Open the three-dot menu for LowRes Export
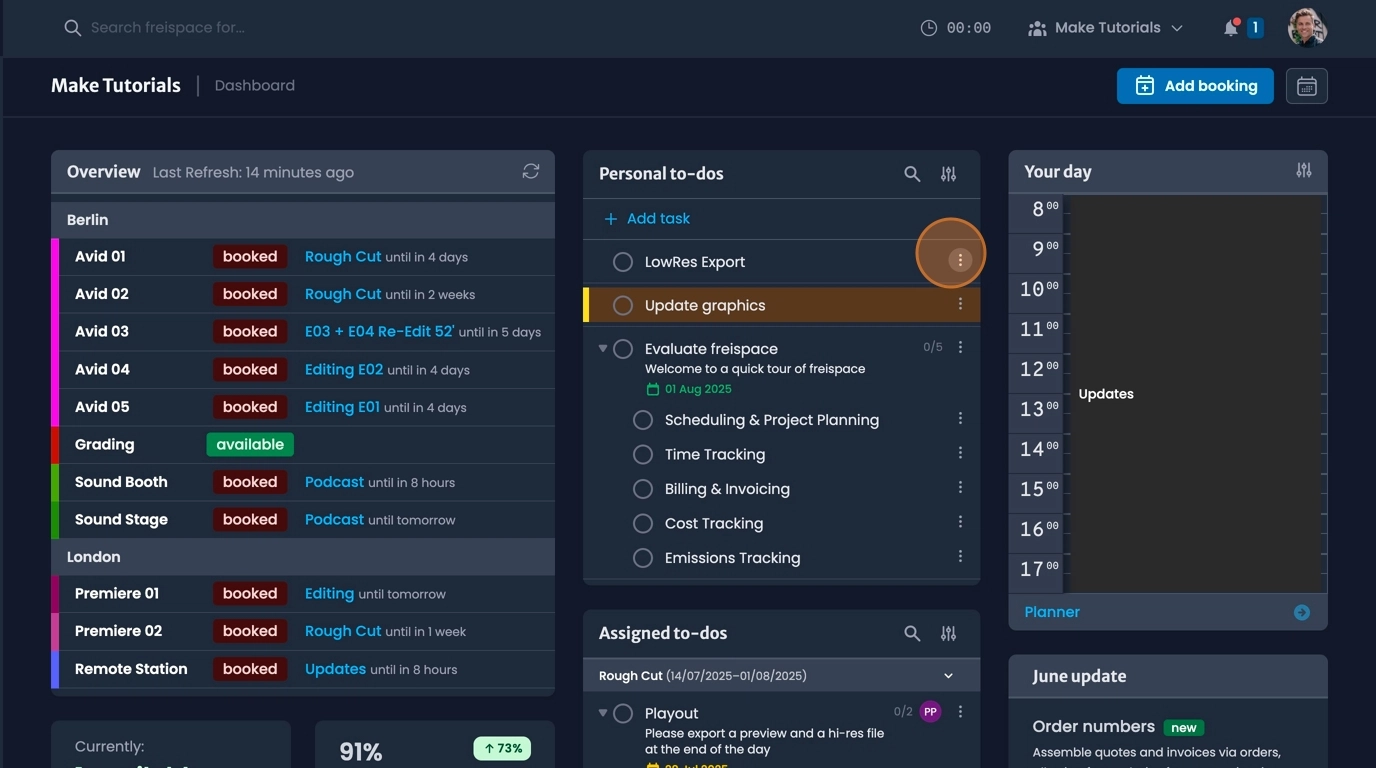 [959, 259]
